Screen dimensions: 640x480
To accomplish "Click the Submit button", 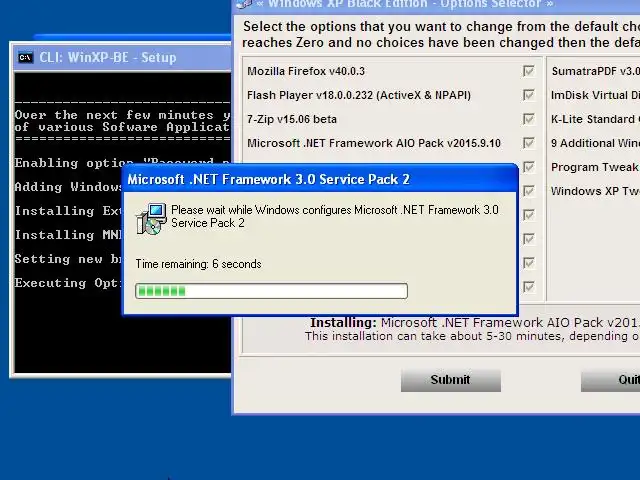I will click(x=451, y=380).
